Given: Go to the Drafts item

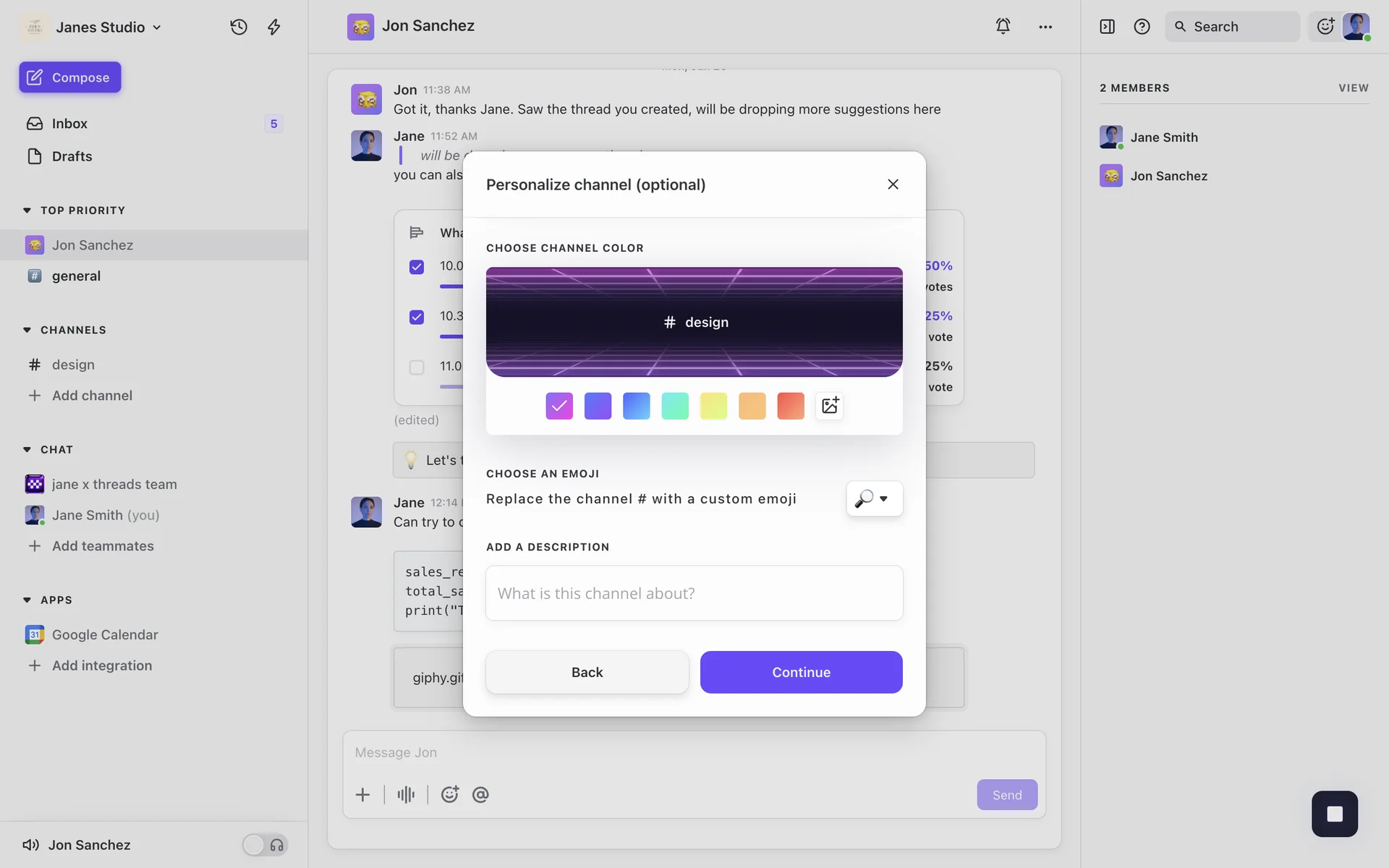Looking at the screenshot, I should (72, 156).
